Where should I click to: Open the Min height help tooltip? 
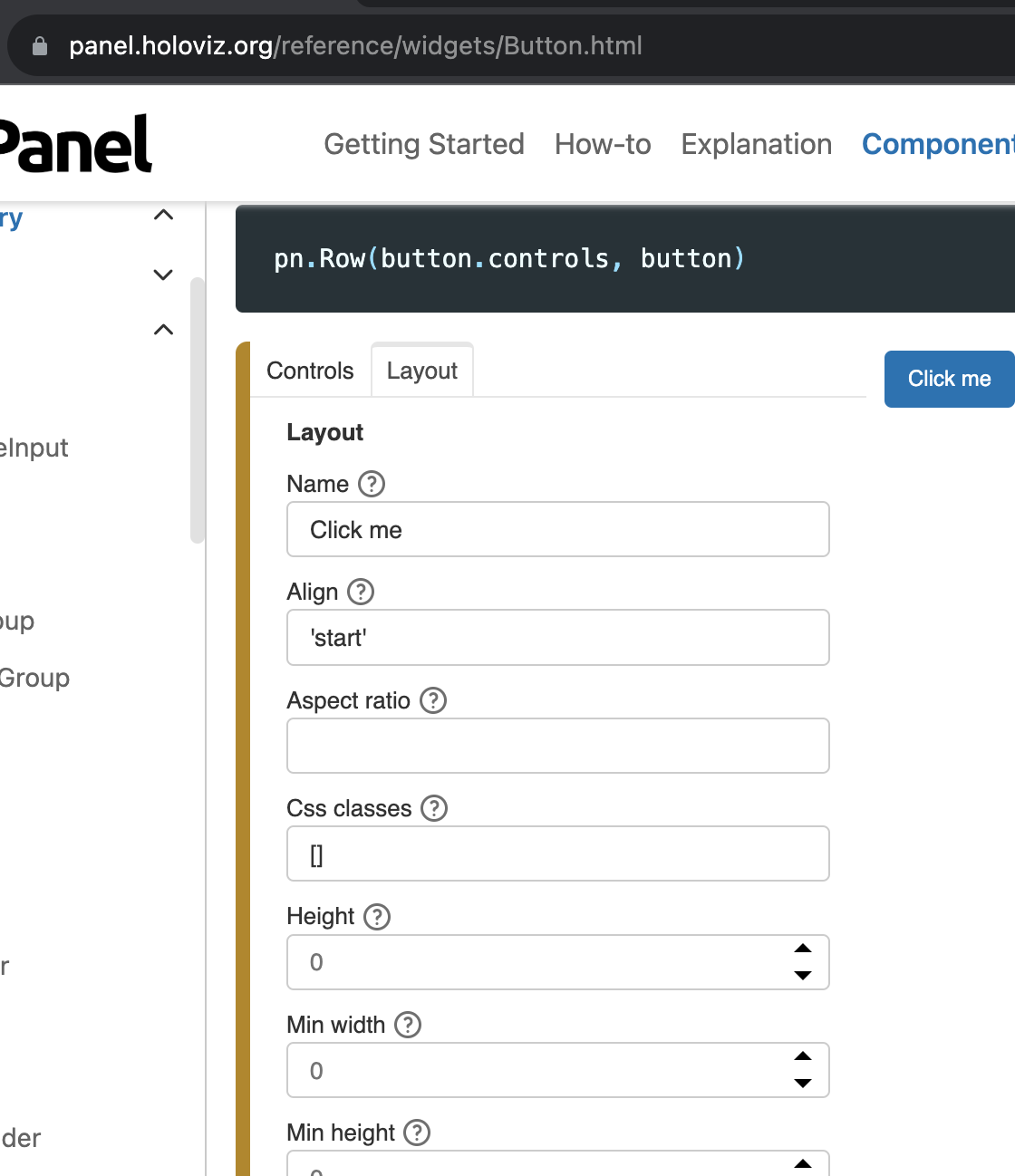click(x=417, y=1133)
